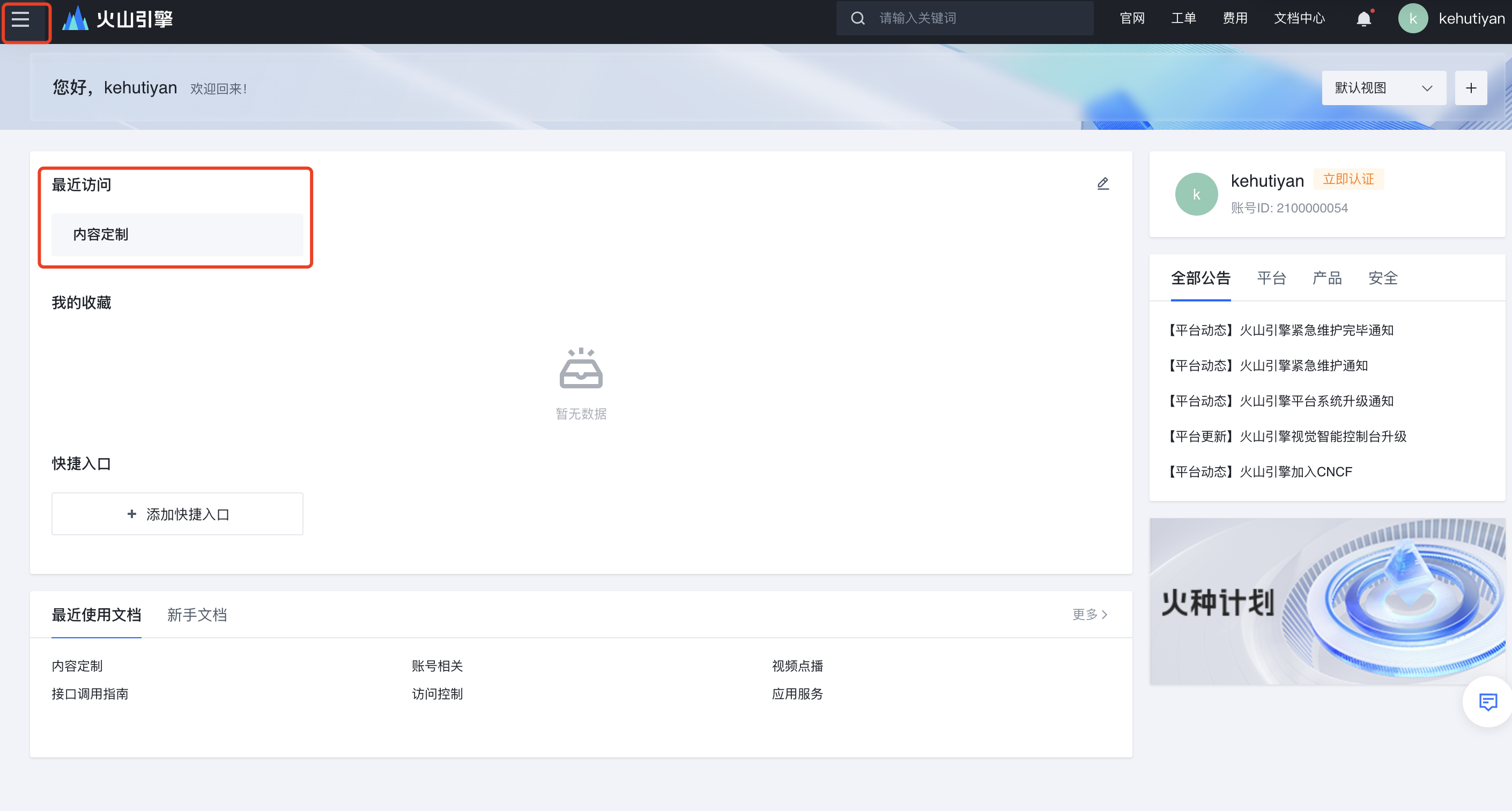This screenshot has width=1512, height=811.
Task: Switch to the 新手文档 tab
Action: point(197,615)
